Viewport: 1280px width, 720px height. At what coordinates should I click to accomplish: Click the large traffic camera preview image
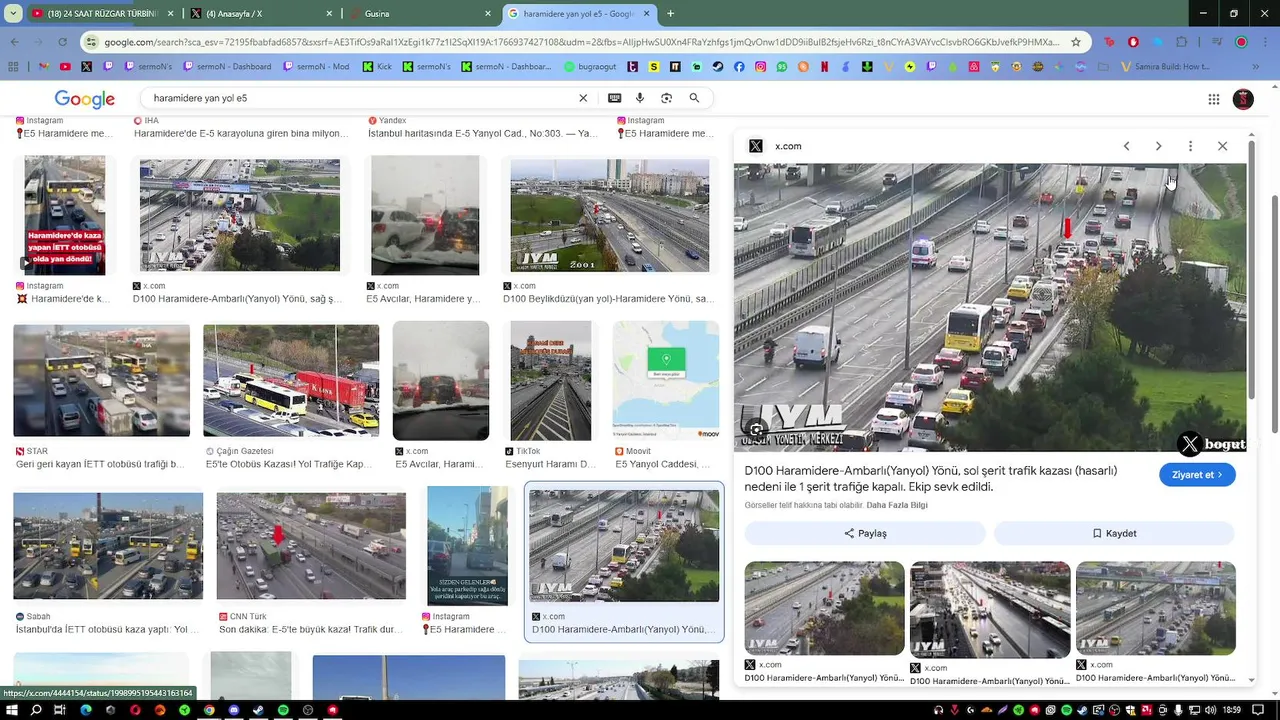point(990,307)
